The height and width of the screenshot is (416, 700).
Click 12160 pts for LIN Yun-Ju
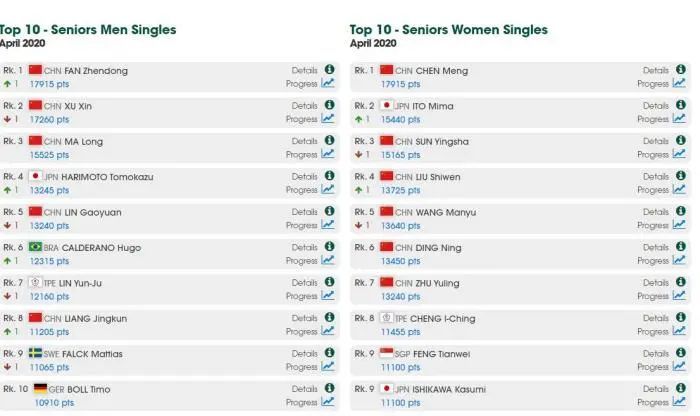pos(49,296)
